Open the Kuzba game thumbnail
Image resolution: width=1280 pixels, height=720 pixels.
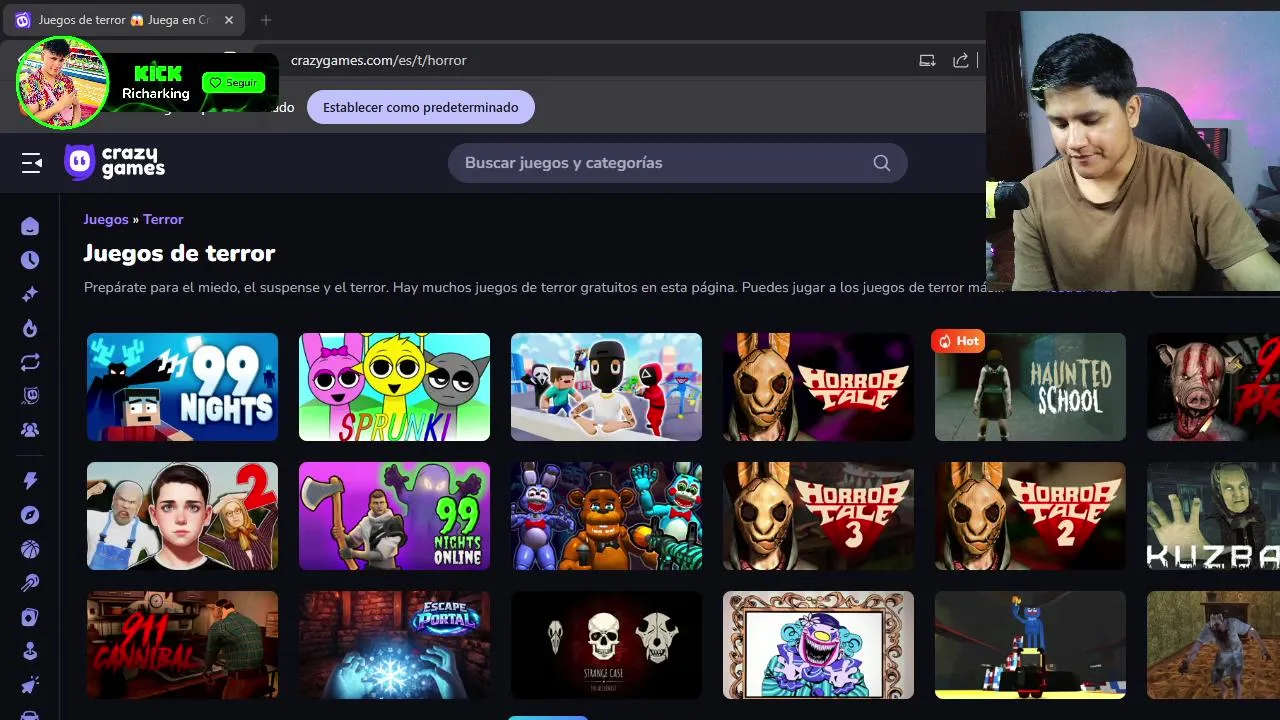point(1213,516)
